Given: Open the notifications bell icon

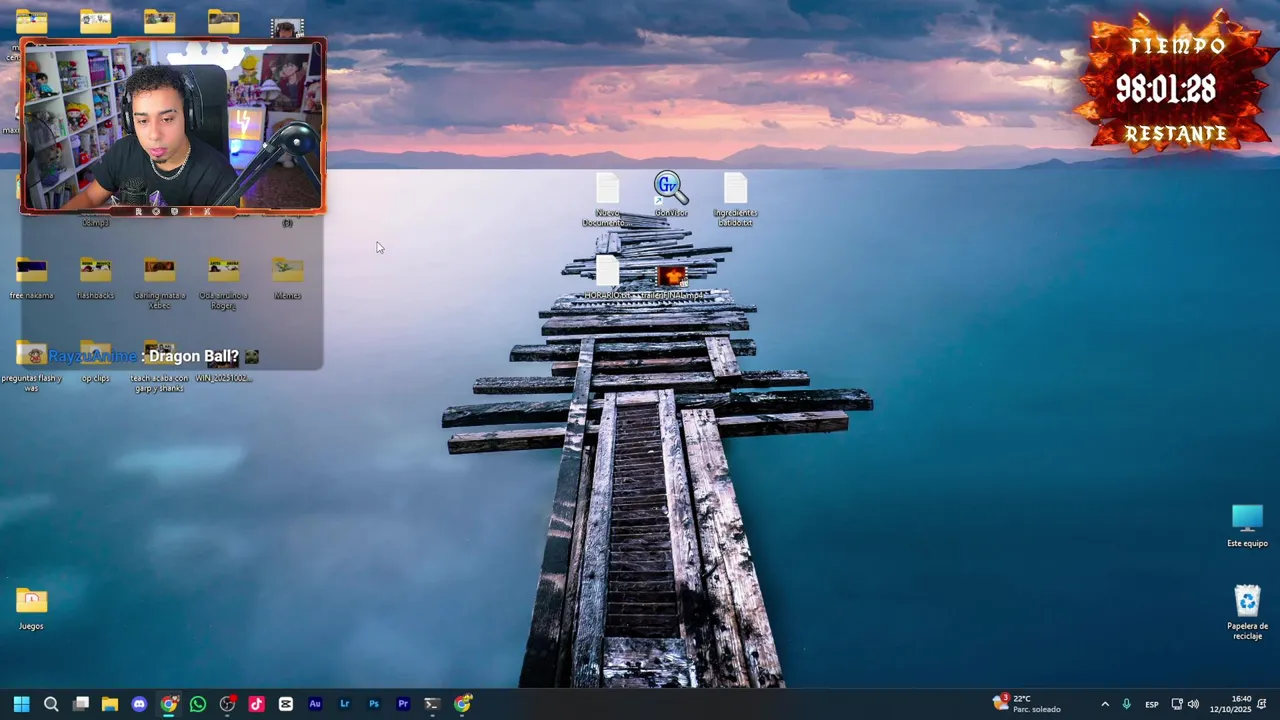Looking at the screenshot, I should point(1262,704).
